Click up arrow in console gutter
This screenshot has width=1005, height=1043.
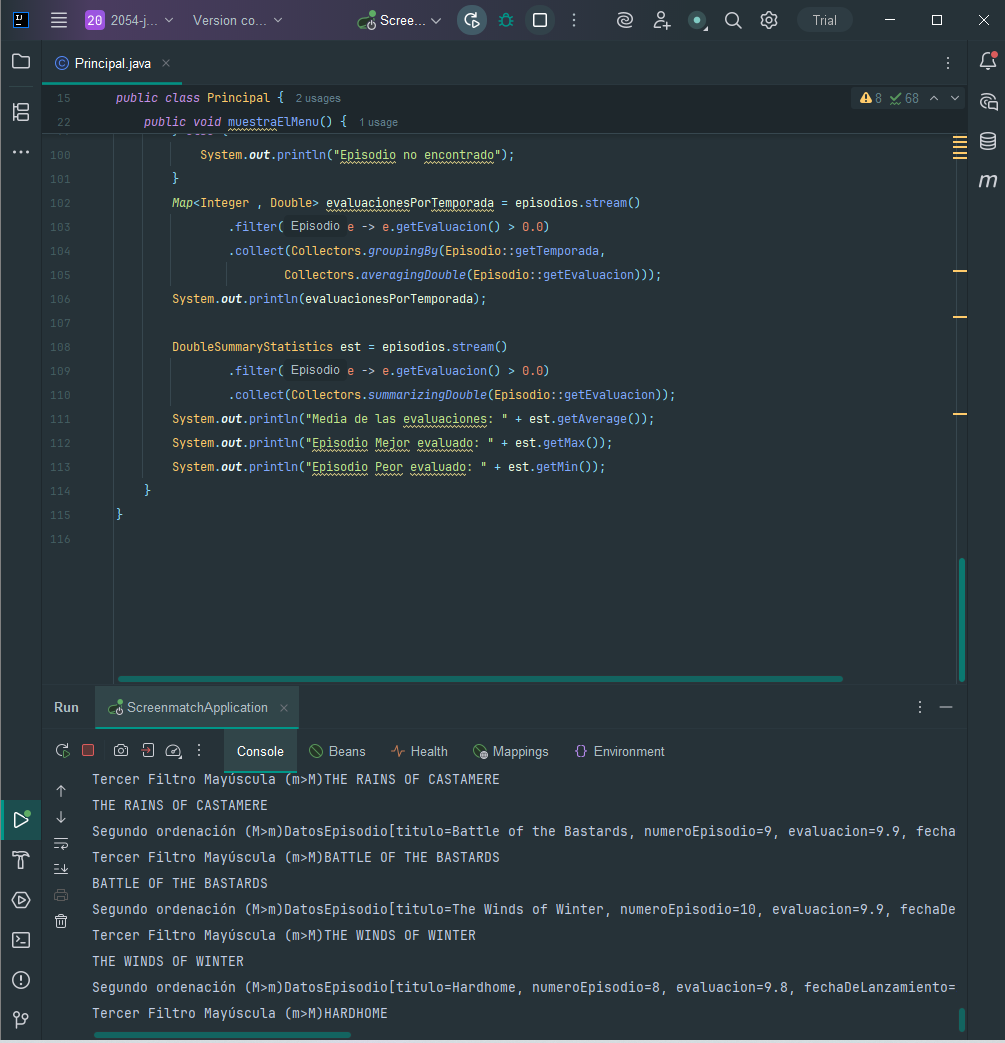coord(61,790)
